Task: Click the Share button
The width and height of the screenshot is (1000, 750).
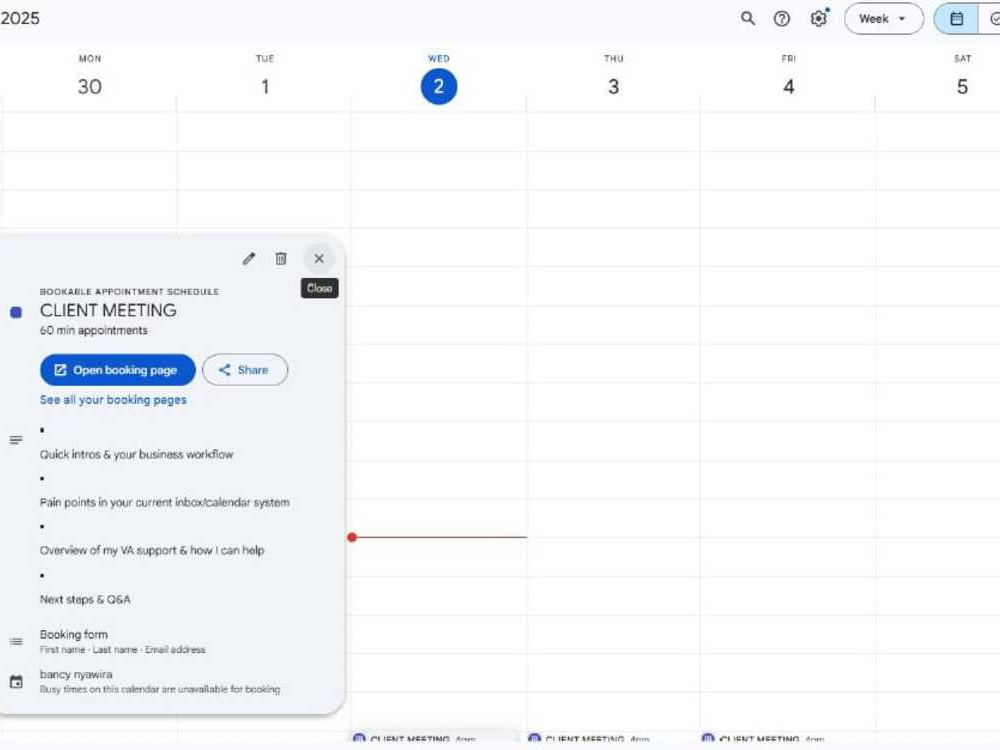Action: coord(245,370)
